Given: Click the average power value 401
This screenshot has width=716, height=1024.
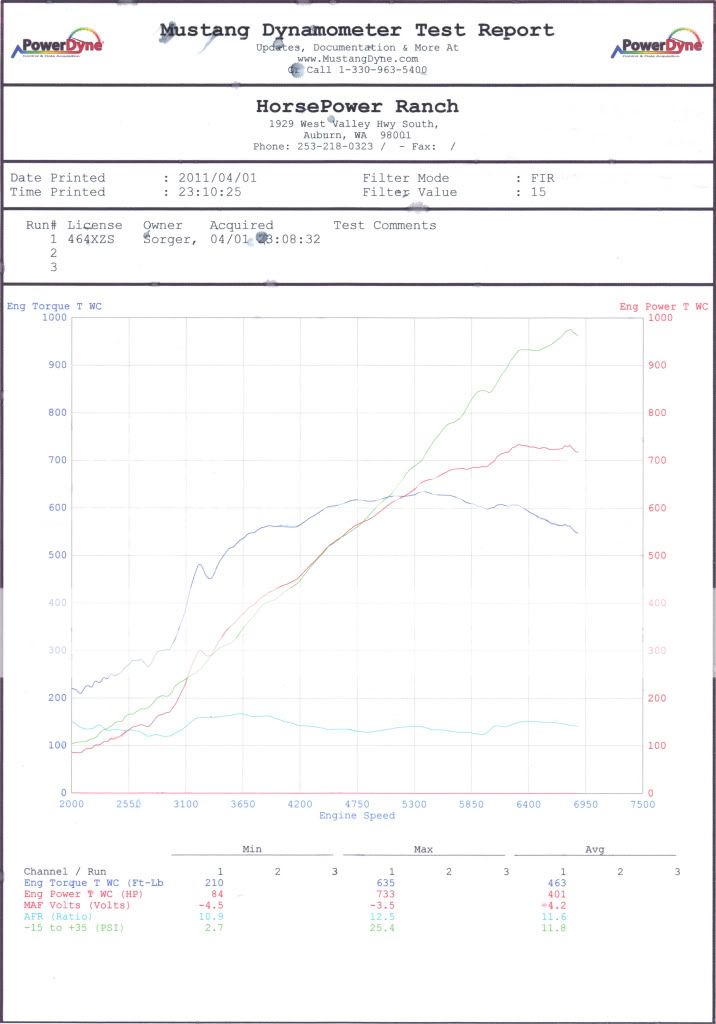Looking at the screenshot, I should [557, 893].
